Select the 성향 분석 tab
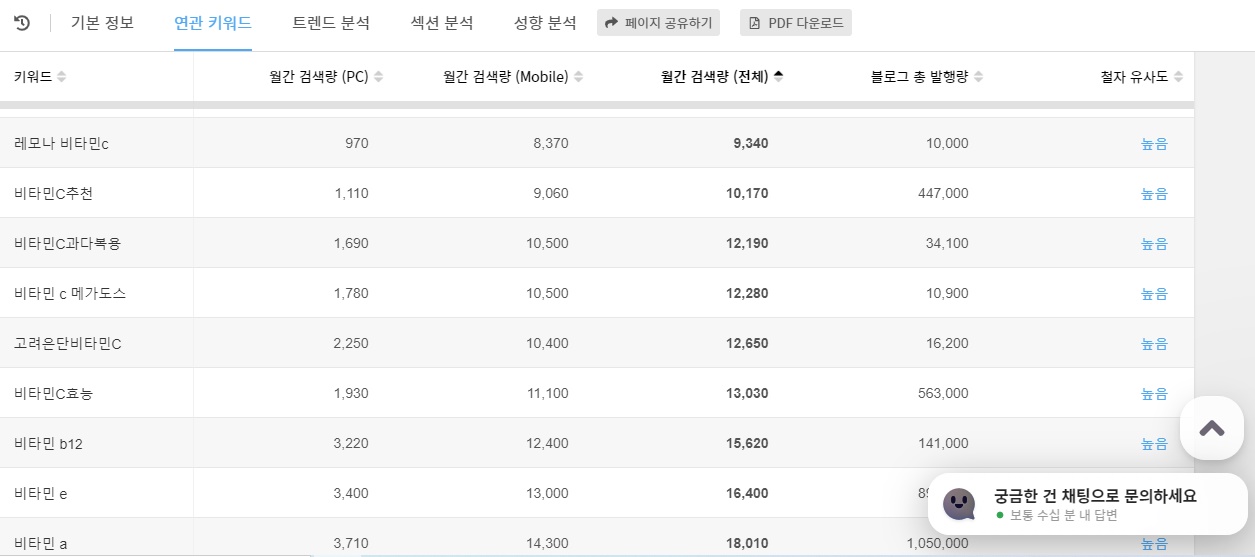Viewport: 1255px width, 557px height. click(x=545, y=23)
